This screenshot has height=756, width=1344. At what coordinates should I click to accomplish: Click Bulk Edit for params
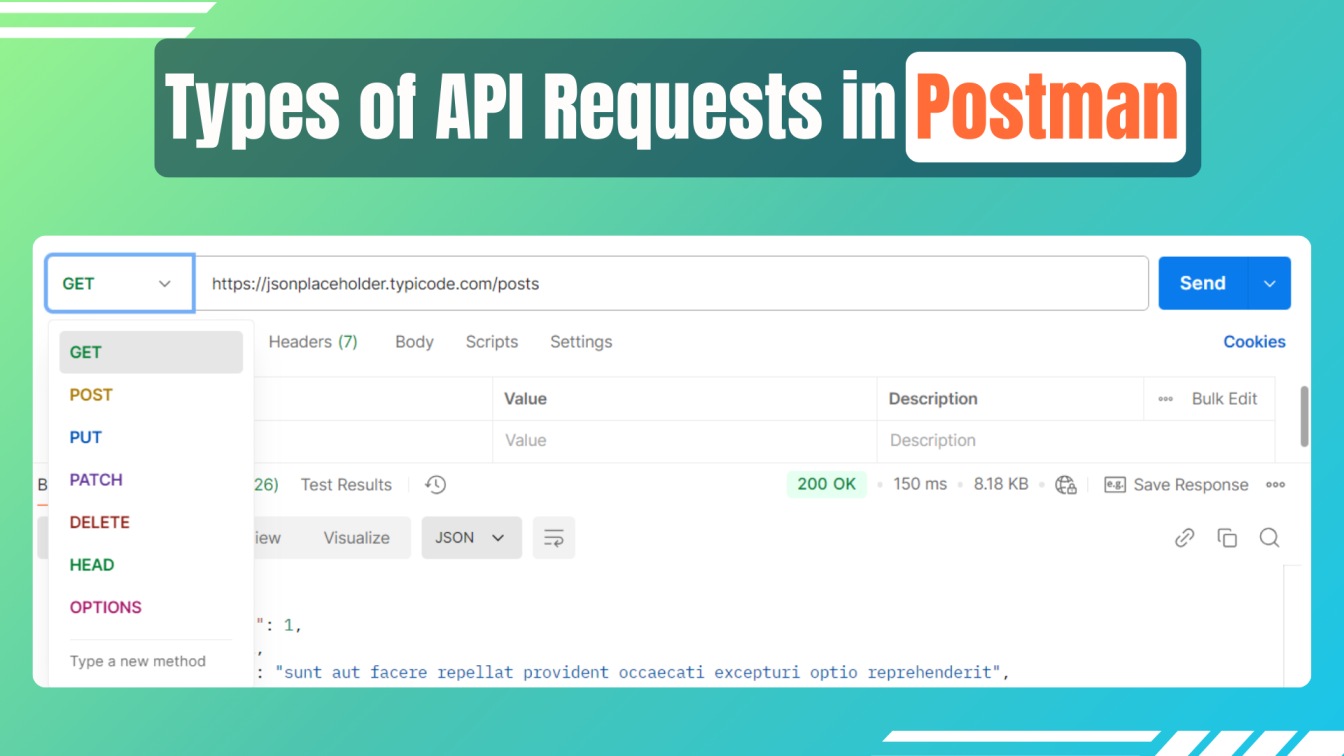(1224, 398)
